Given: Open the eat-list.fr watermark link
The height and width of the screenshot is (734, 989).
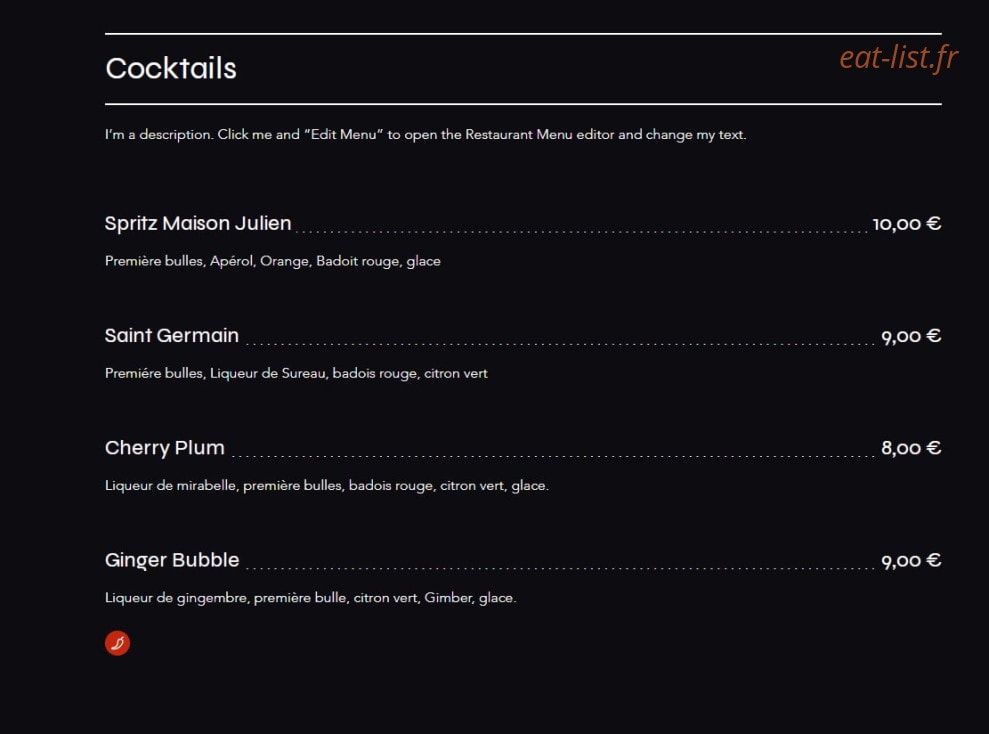Looking at the screenshot, I should 898,57.
